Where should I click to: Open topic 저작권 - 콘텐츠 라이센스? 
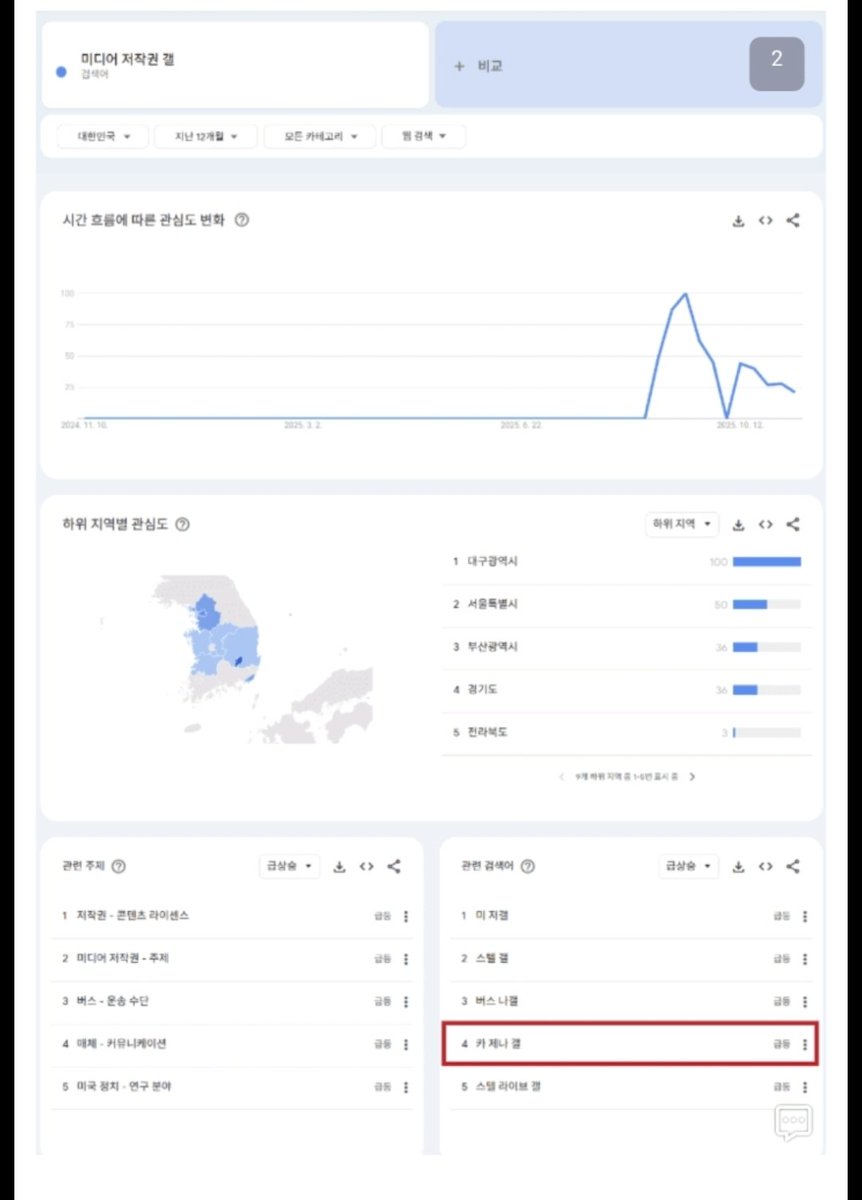pos(133,916)
